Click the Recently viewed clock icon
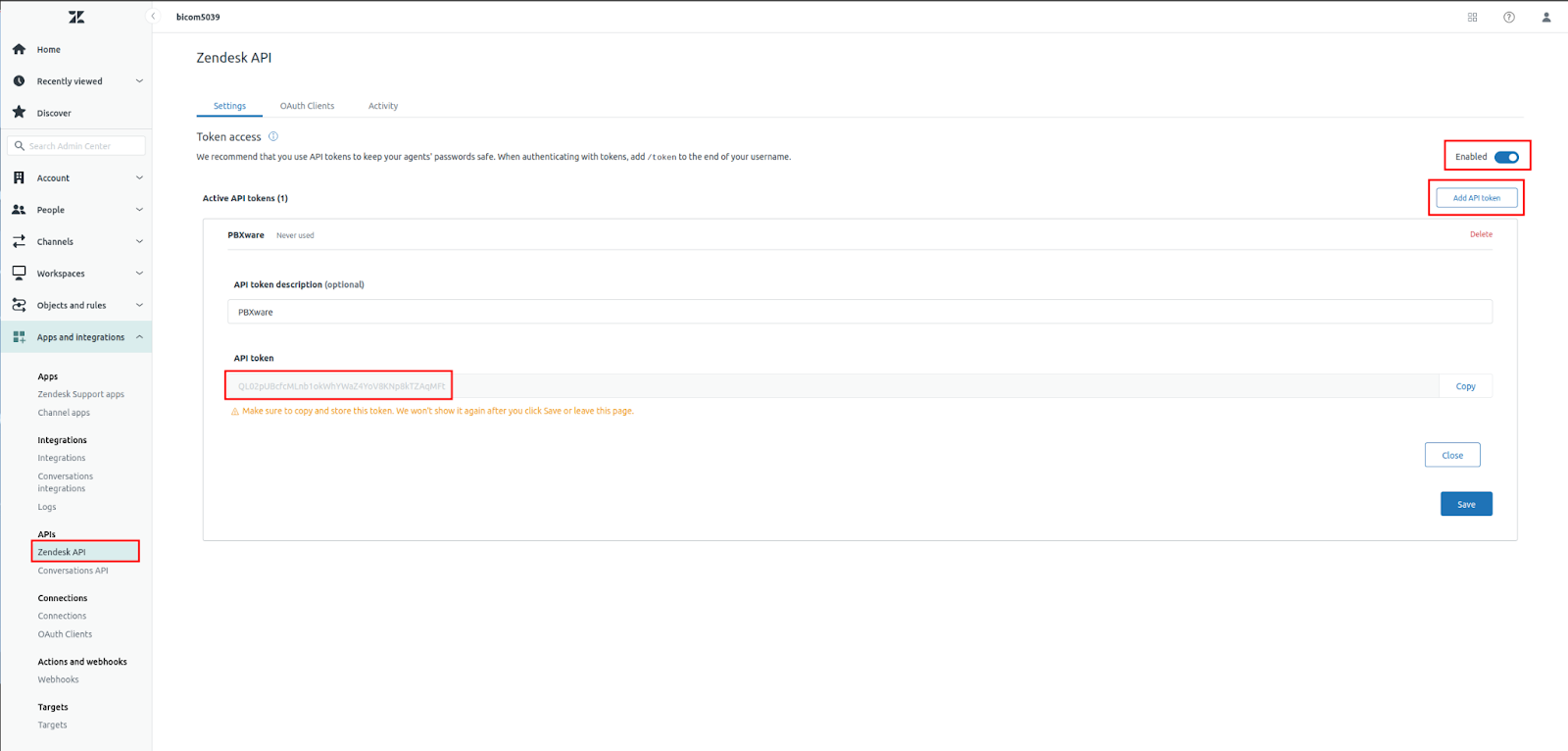Viewport: 1568px width, 751px height. (x=19, y=80)
